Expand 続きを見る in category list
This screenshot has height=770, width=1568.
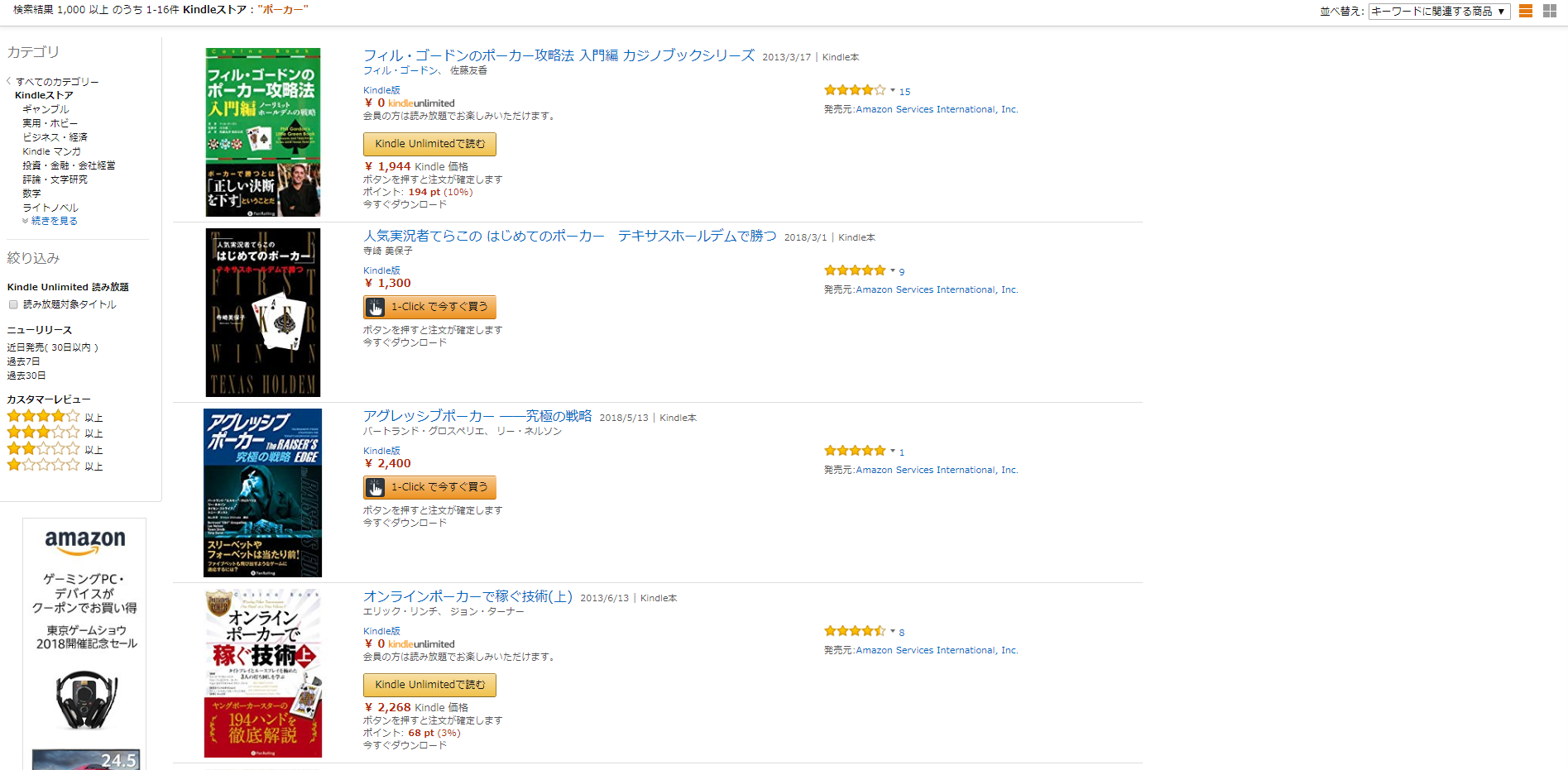coord(54,221)
